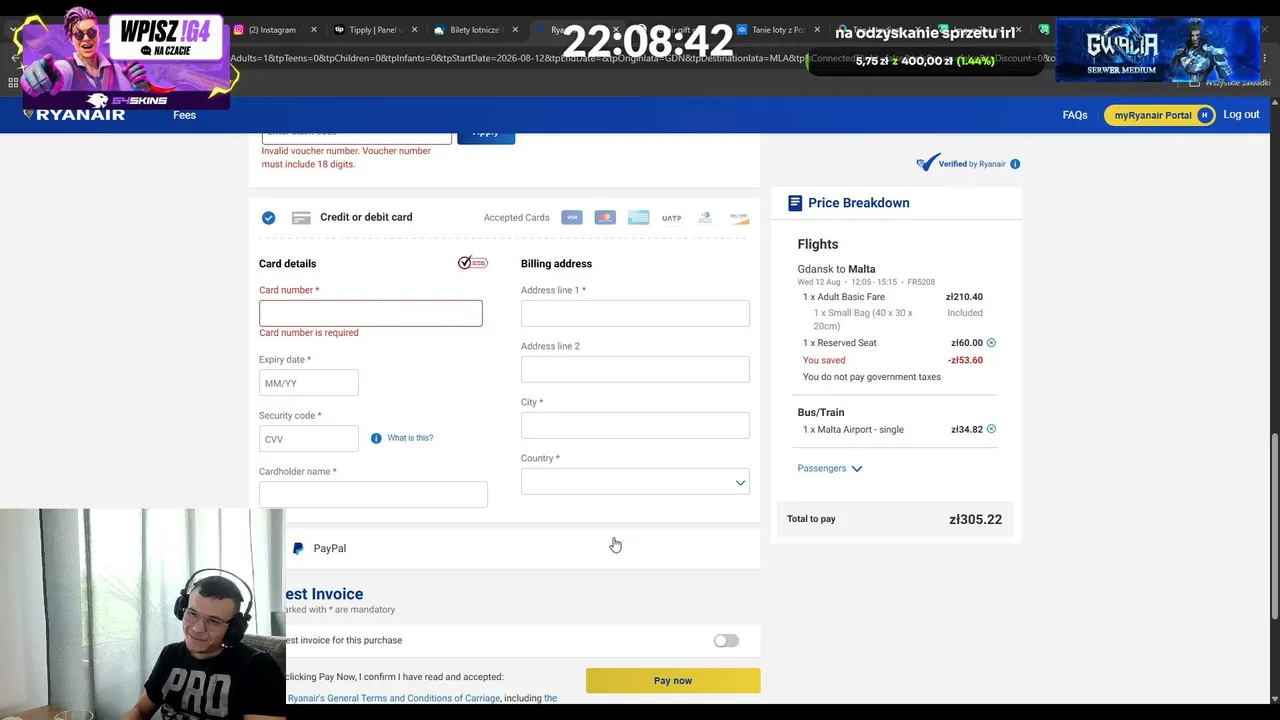The image size is (1280, 720).
Task: Open the What is this? CVV help link
Action: [x=410, y=438]
